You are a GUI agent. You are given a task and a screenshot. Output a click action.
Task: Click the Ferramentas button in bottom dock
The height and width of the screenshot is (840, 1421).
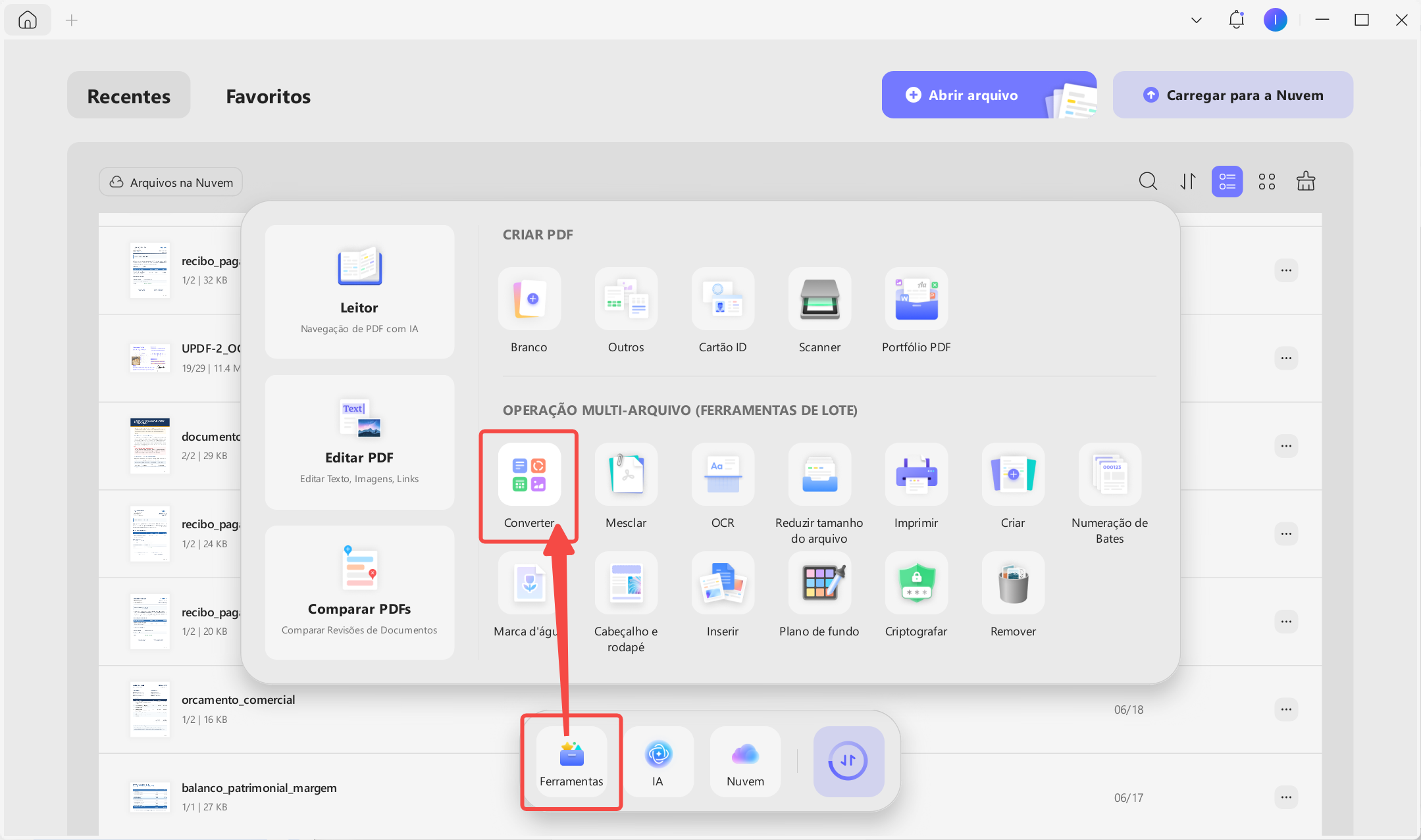[571, 762]
